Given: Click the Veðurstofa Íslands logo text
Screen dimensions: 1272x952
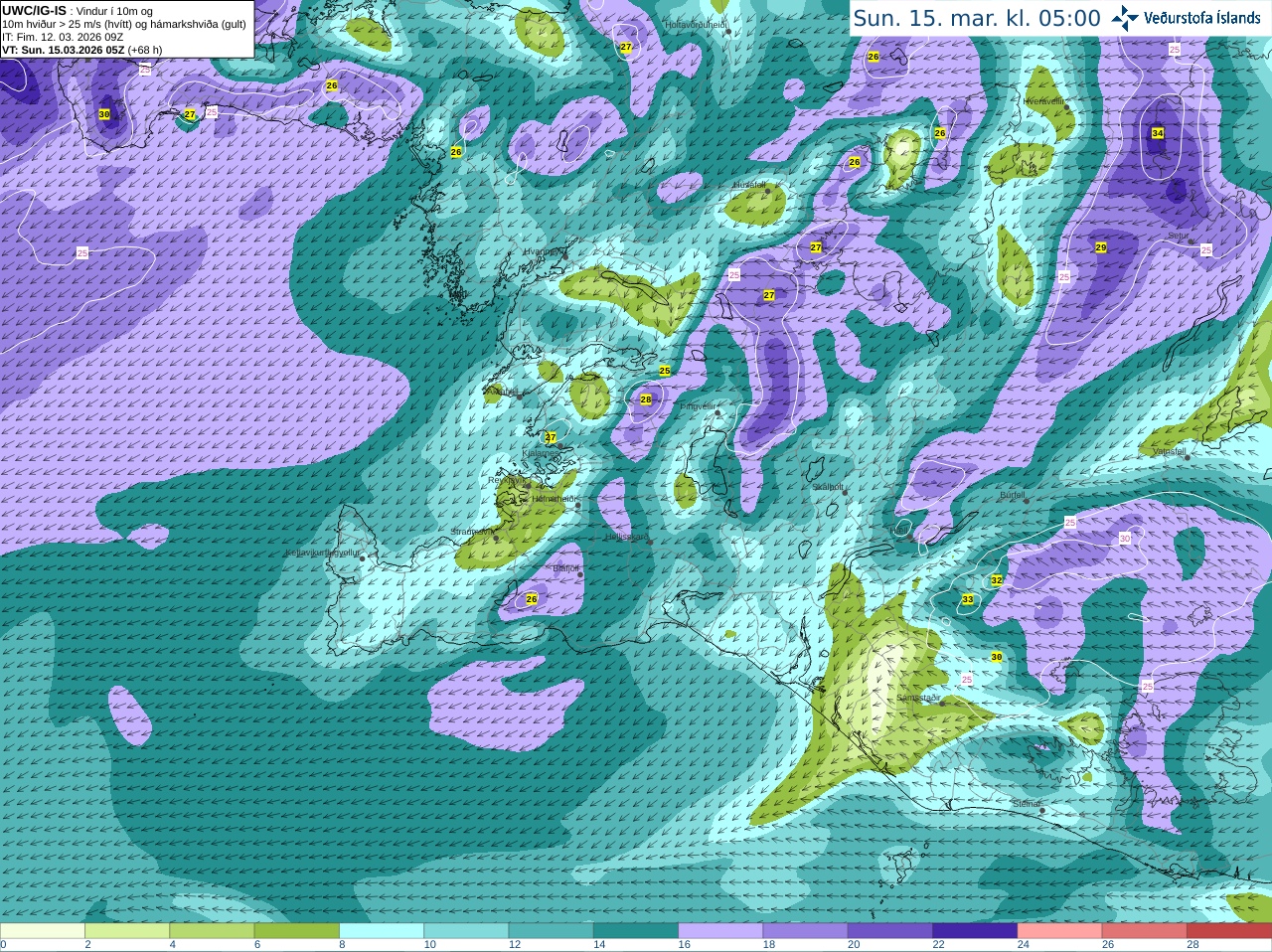Looking at the screenshot, I should point(1202,18).
